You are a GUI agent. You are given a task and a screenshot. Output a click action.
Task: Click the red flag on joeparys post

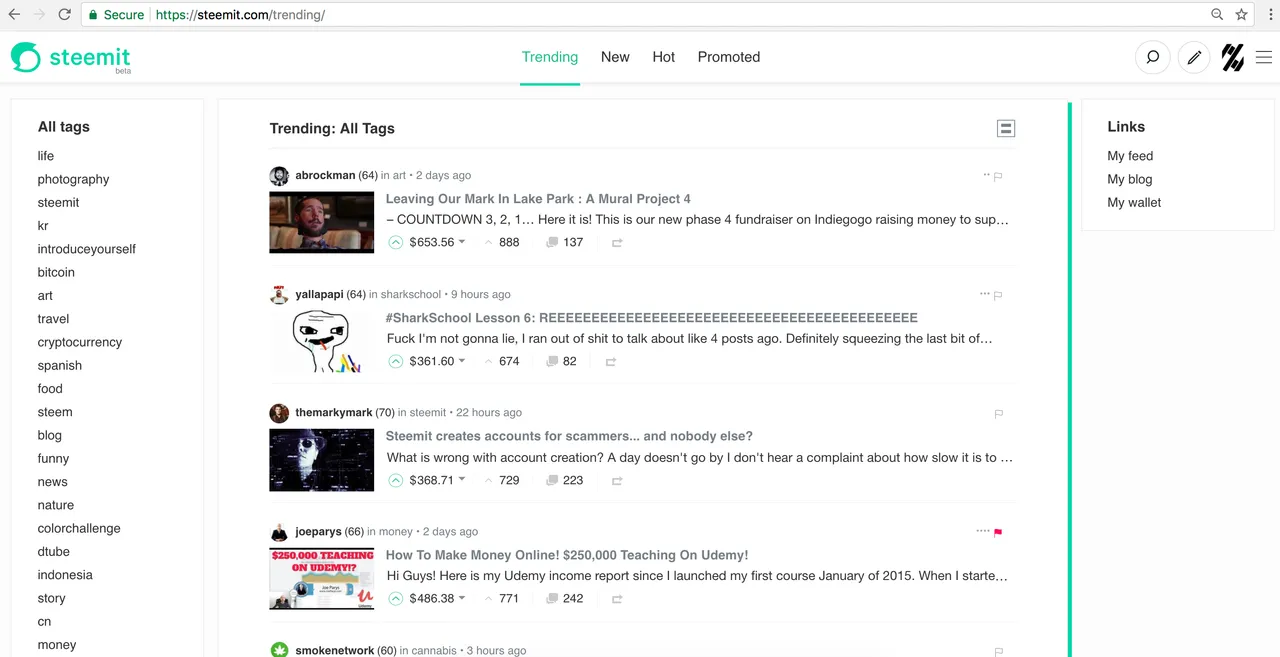(x=998, y=532)
